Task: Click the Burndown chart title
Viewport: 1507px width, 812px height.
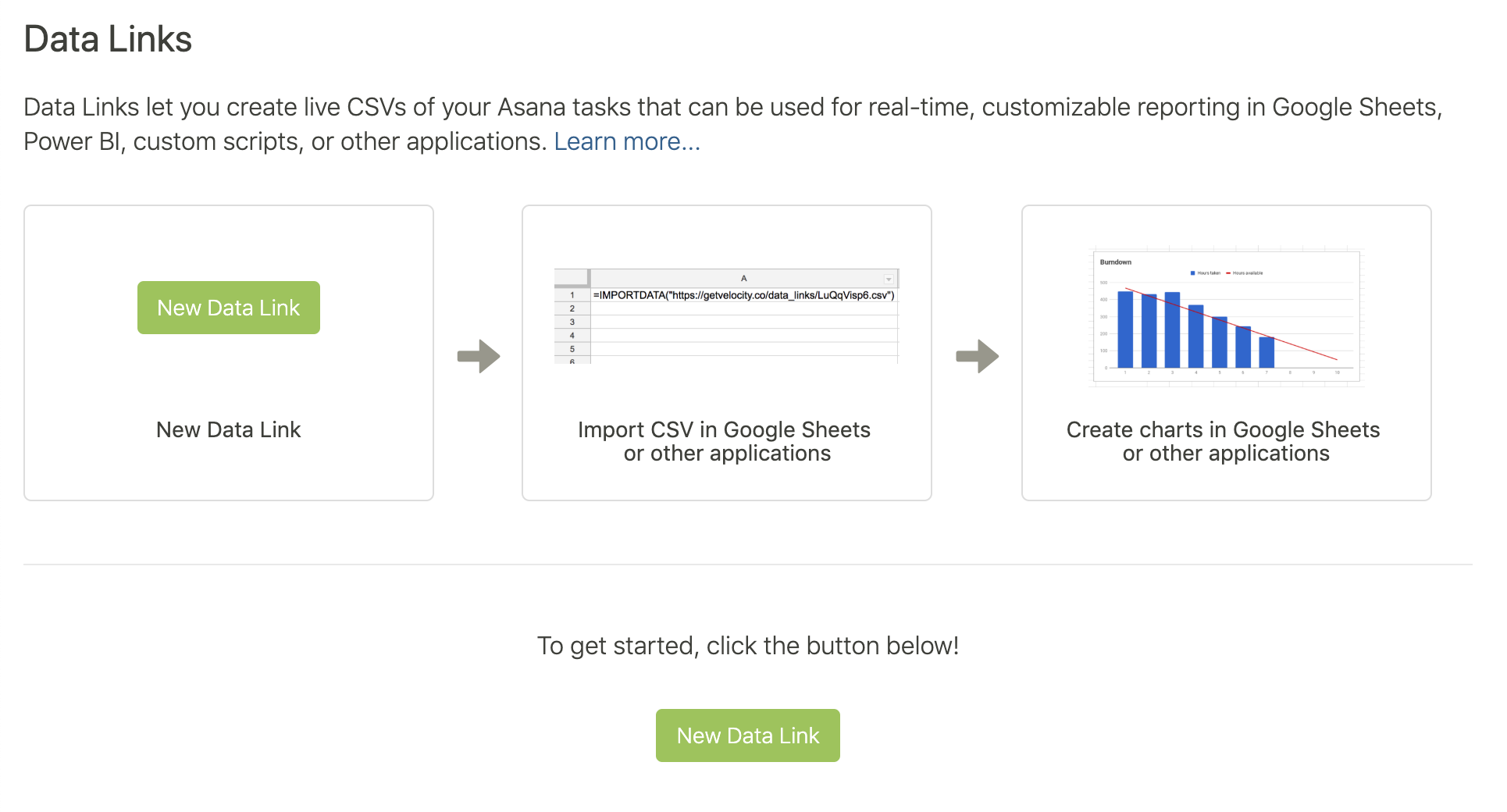Action: click(x=1115, y=262)
